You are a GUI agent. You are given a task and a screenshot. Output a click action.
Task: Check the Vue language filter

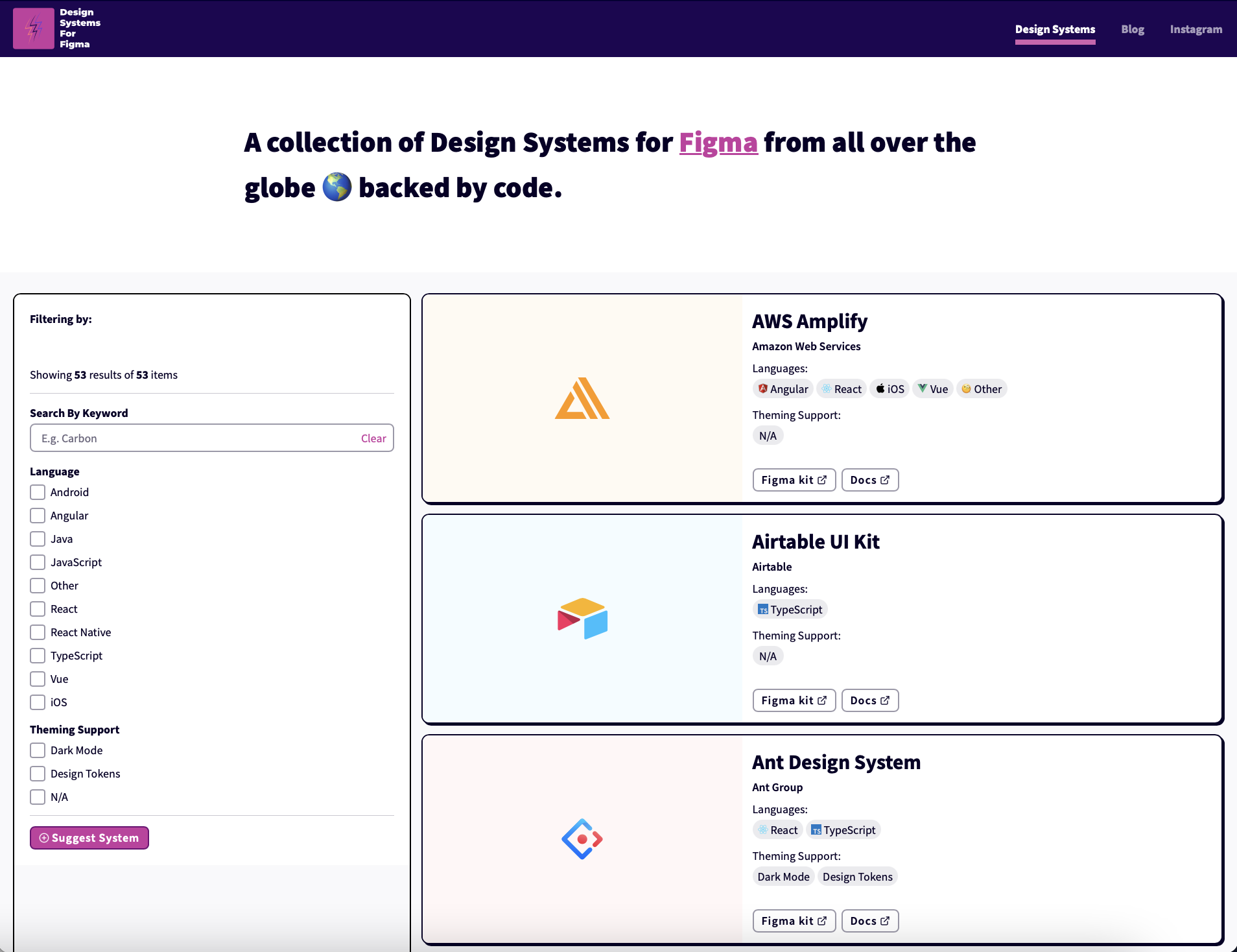(x=38, y=679)
